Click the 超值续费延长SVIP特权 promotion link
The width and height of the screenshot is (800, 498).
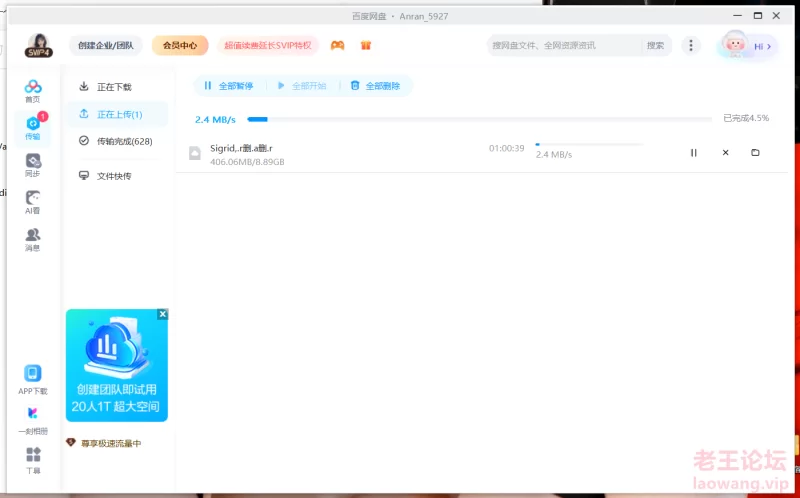tap(268, 45)
